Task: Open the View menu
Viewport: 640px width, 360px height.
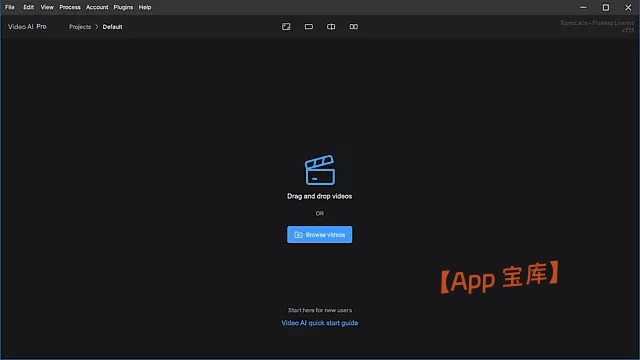Action: pyautogui.click(x=47, y=7)
